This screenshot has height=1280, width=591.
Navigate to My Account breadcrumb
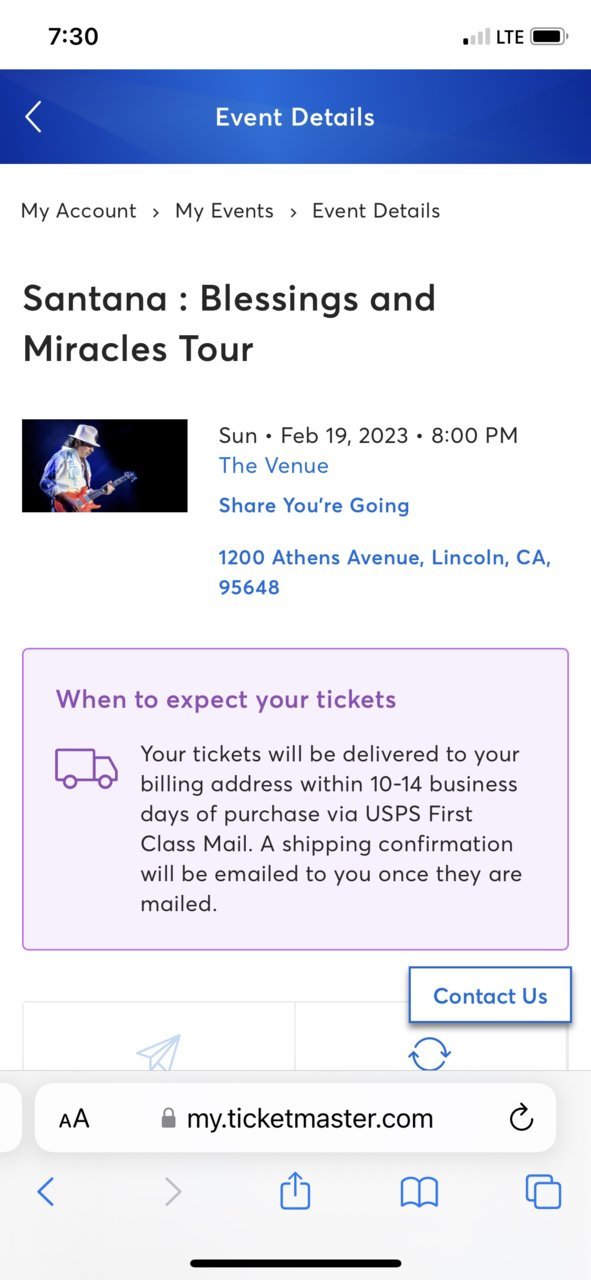[79, 211]
